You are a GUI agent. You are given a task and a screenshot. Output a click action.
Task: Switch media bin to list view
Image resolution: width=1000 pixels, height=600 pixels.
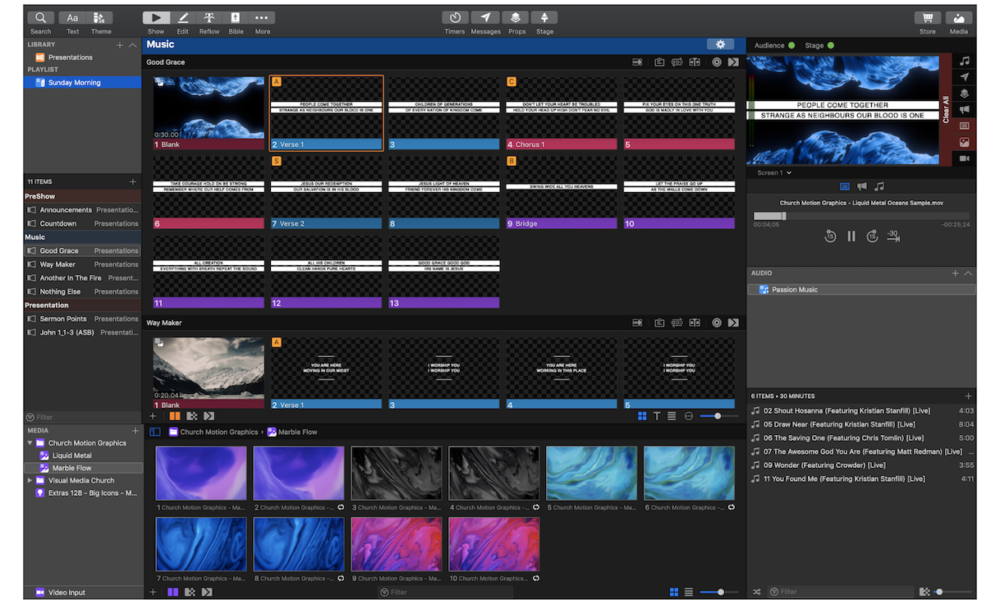689,592
